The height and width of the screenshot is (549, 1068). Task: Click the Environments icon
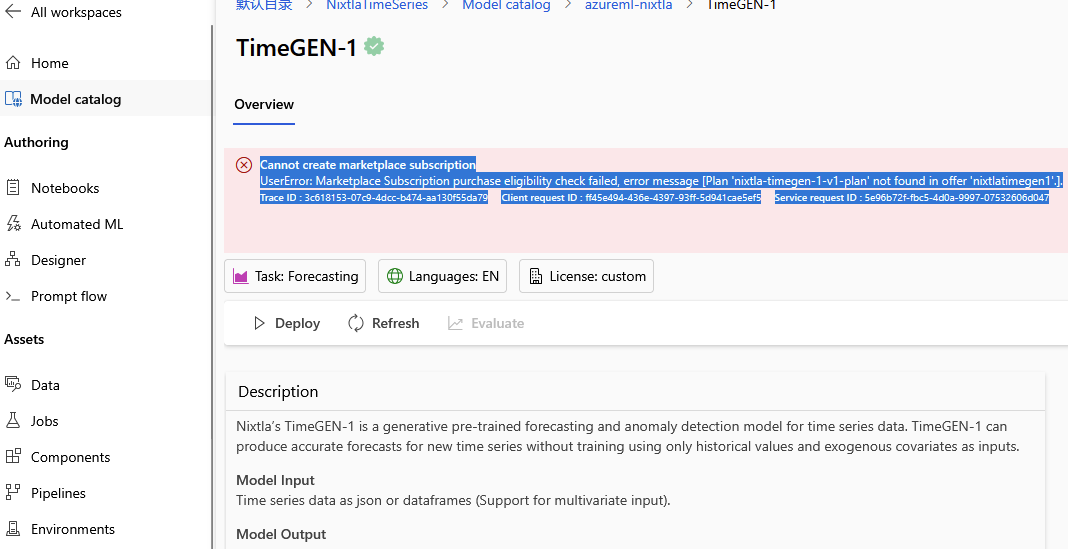click(x=13, y=529)
